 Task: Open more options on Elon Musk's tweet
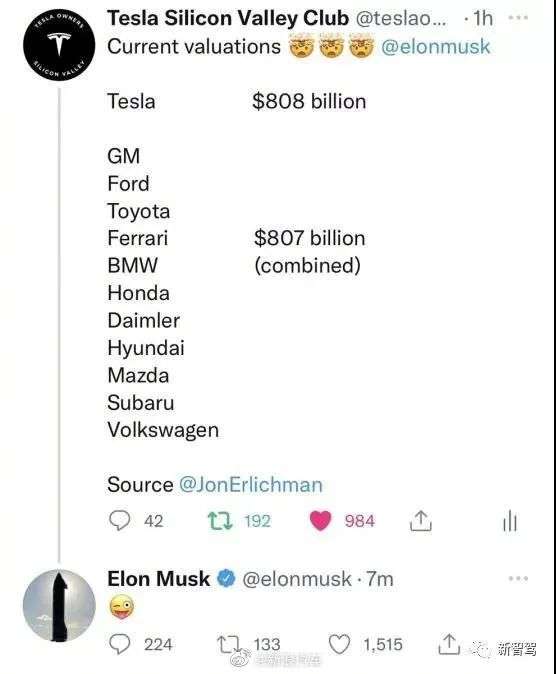[518, 579]
